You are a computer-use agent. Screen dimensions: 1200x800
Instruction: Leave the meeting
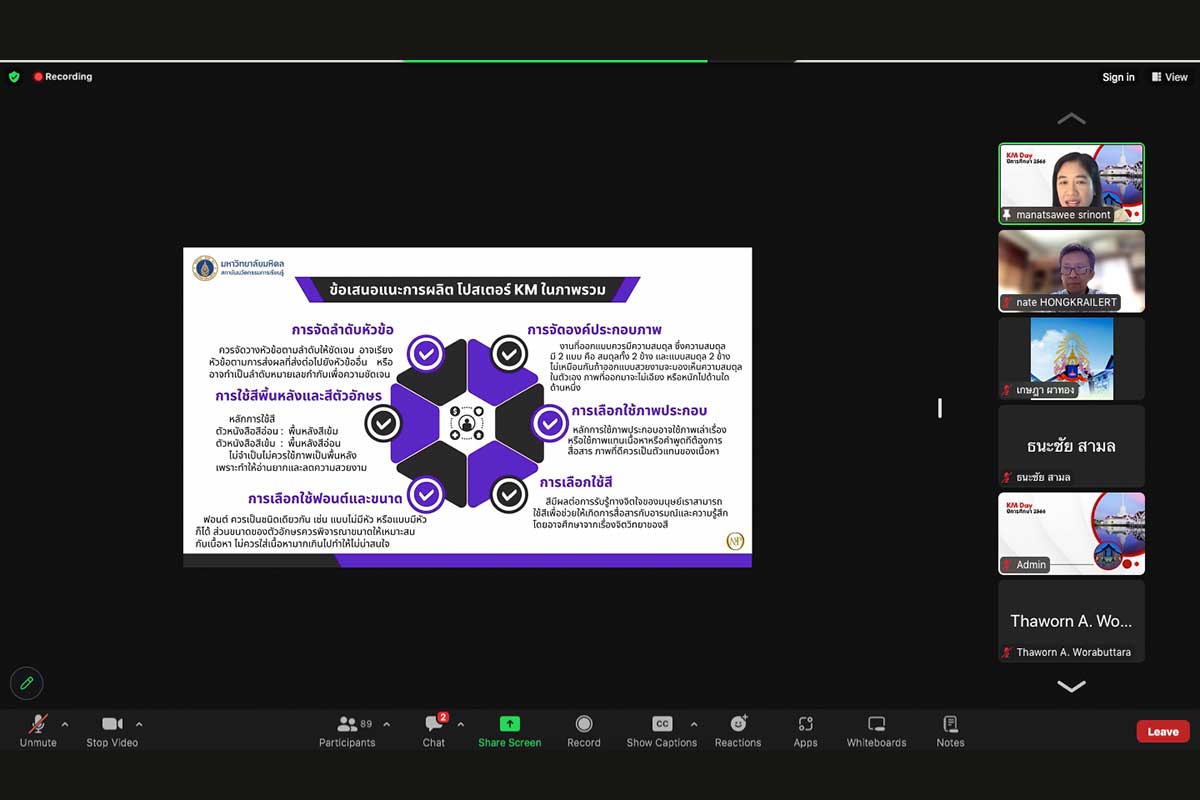click(x=1162, y=731)
